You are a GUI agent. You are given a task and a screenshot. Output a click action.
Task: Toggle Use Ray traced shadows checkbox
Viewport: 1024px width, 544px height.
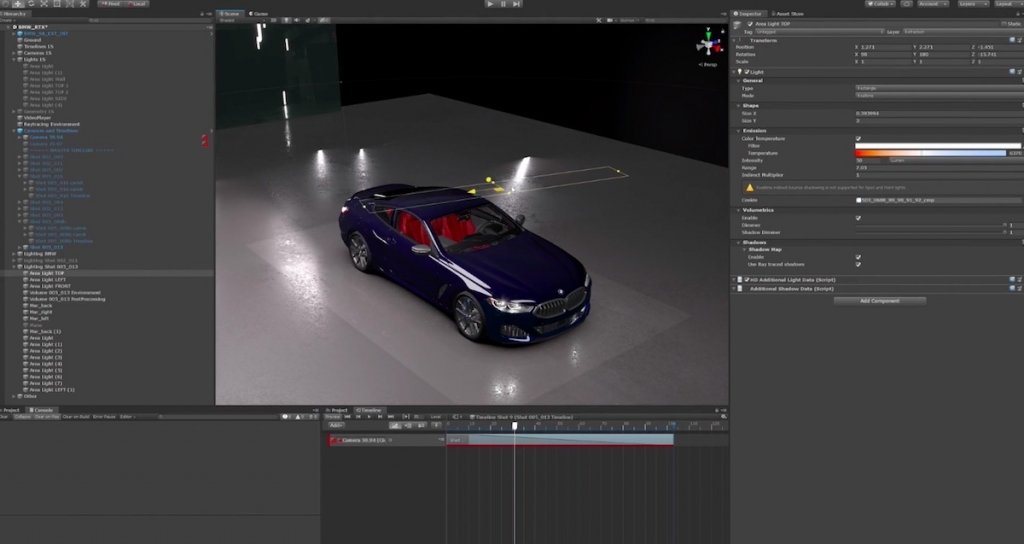tap(858, 264)
